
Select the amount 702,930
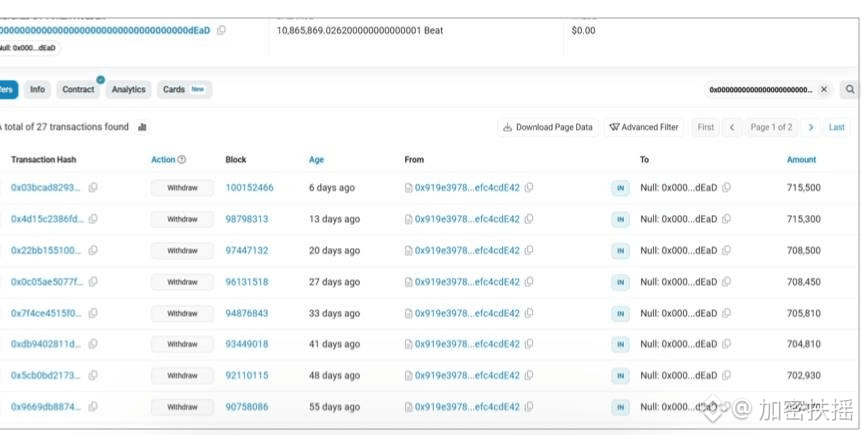(804, 375)
